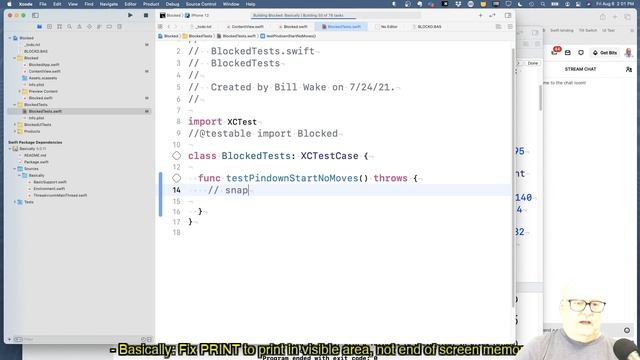The image size is (640, 360).
Task: Run the BlockedTests class test diamond
Action: point(176,156)
